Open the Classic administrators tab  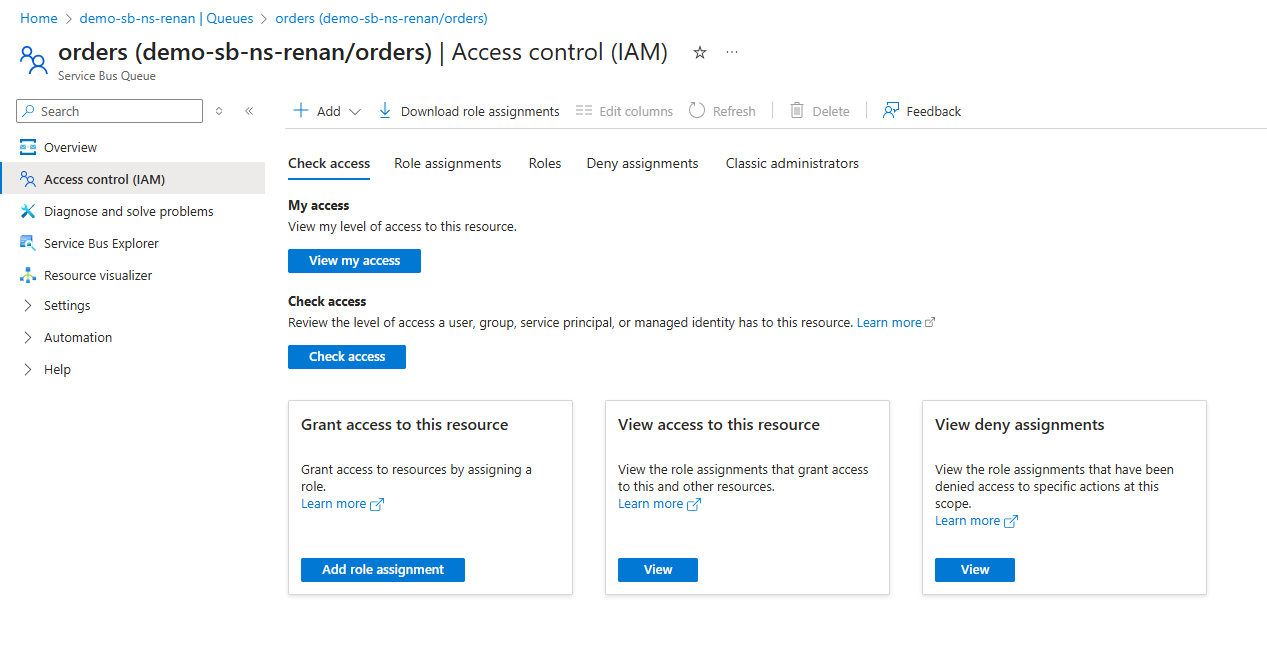pos(792,163)
